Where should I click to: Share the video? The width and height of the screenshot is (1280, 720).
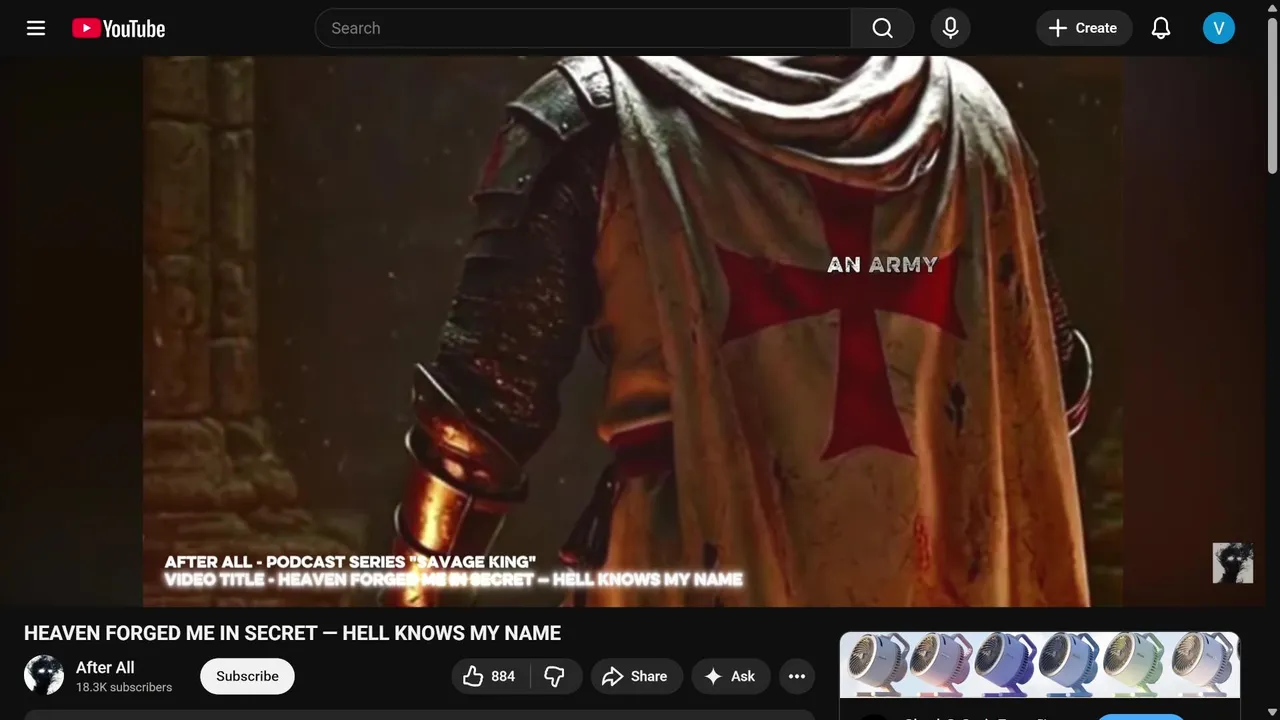[636, 676]
